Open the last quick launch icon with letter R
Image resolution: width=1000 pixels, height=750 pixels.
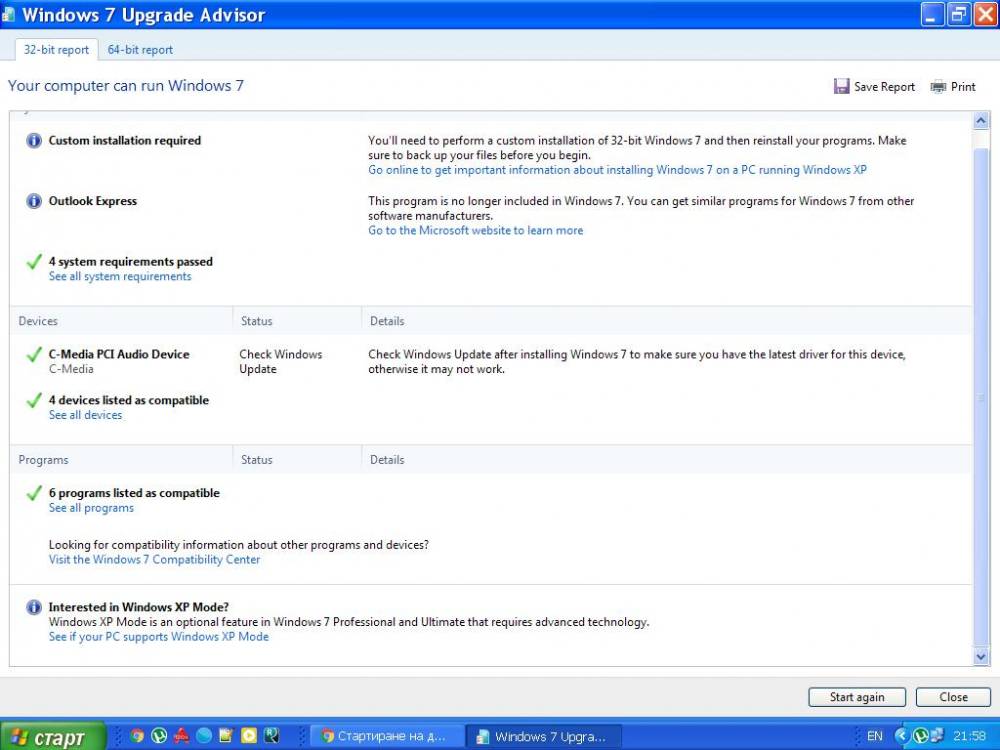[272, 736]
